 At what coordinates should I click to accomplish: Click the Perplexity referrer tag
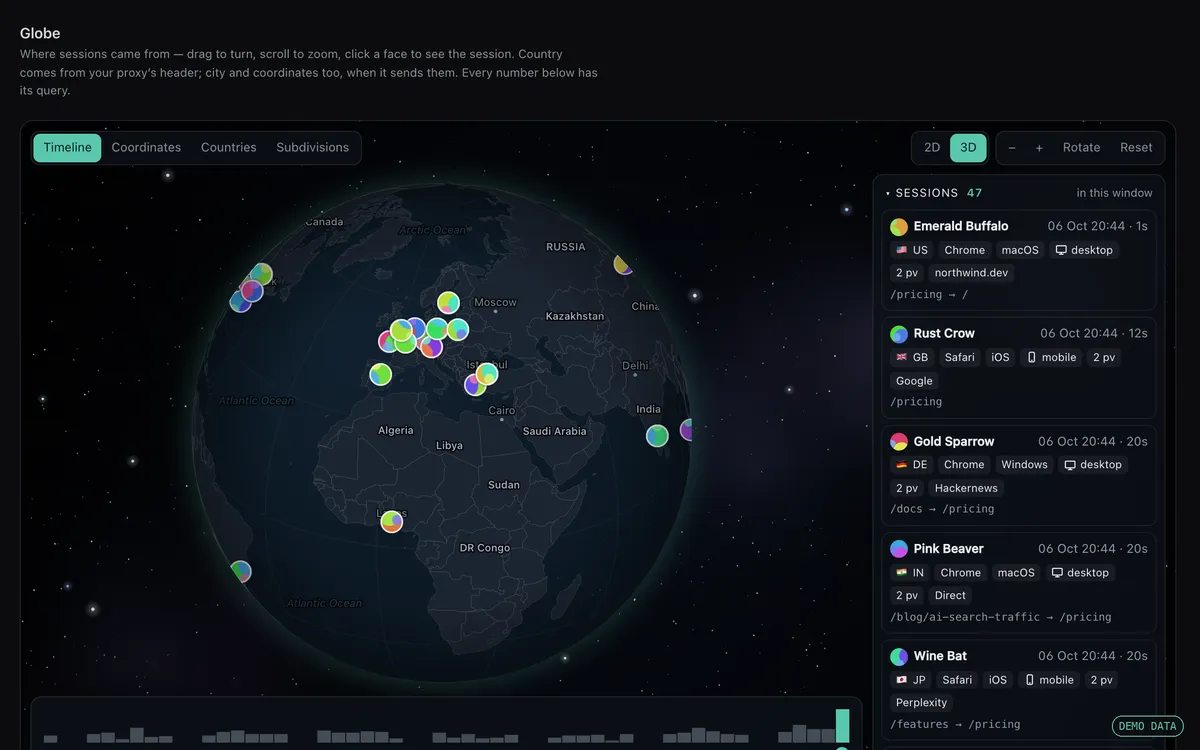pos(922,703)
